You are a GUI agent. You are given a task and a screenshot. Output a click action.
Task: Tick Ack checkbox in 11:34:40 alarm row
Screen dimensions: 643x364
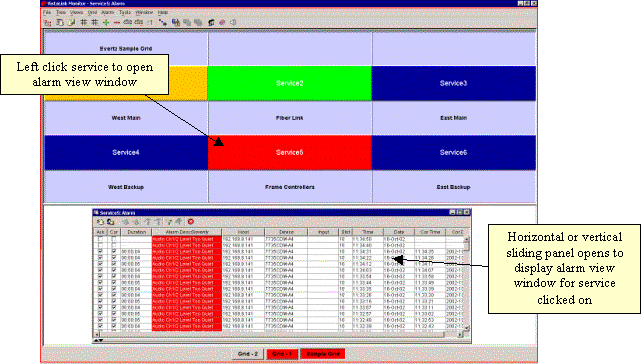100,245
